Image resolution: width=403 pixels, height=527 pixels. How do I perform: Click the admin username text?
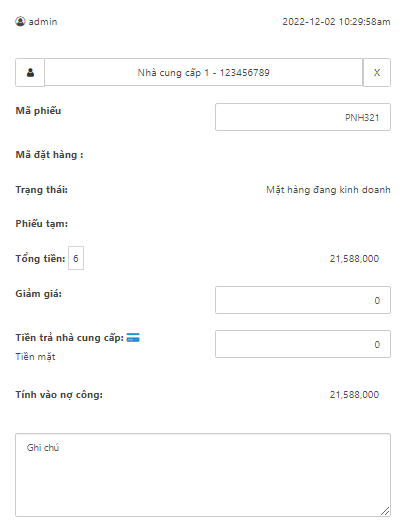click(x=43, y=22)
